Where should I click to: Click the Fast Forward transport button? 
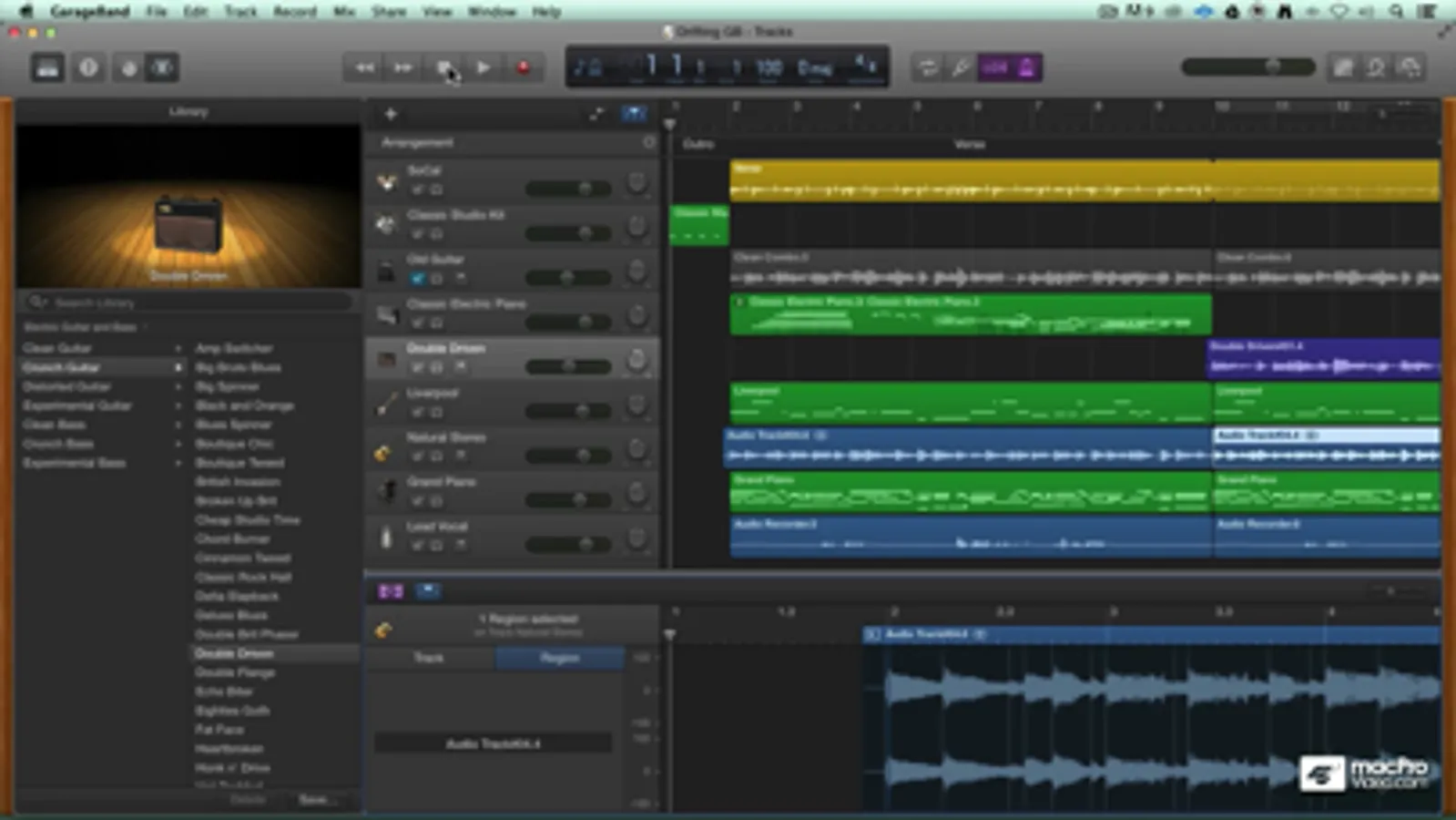pos(403,67)
